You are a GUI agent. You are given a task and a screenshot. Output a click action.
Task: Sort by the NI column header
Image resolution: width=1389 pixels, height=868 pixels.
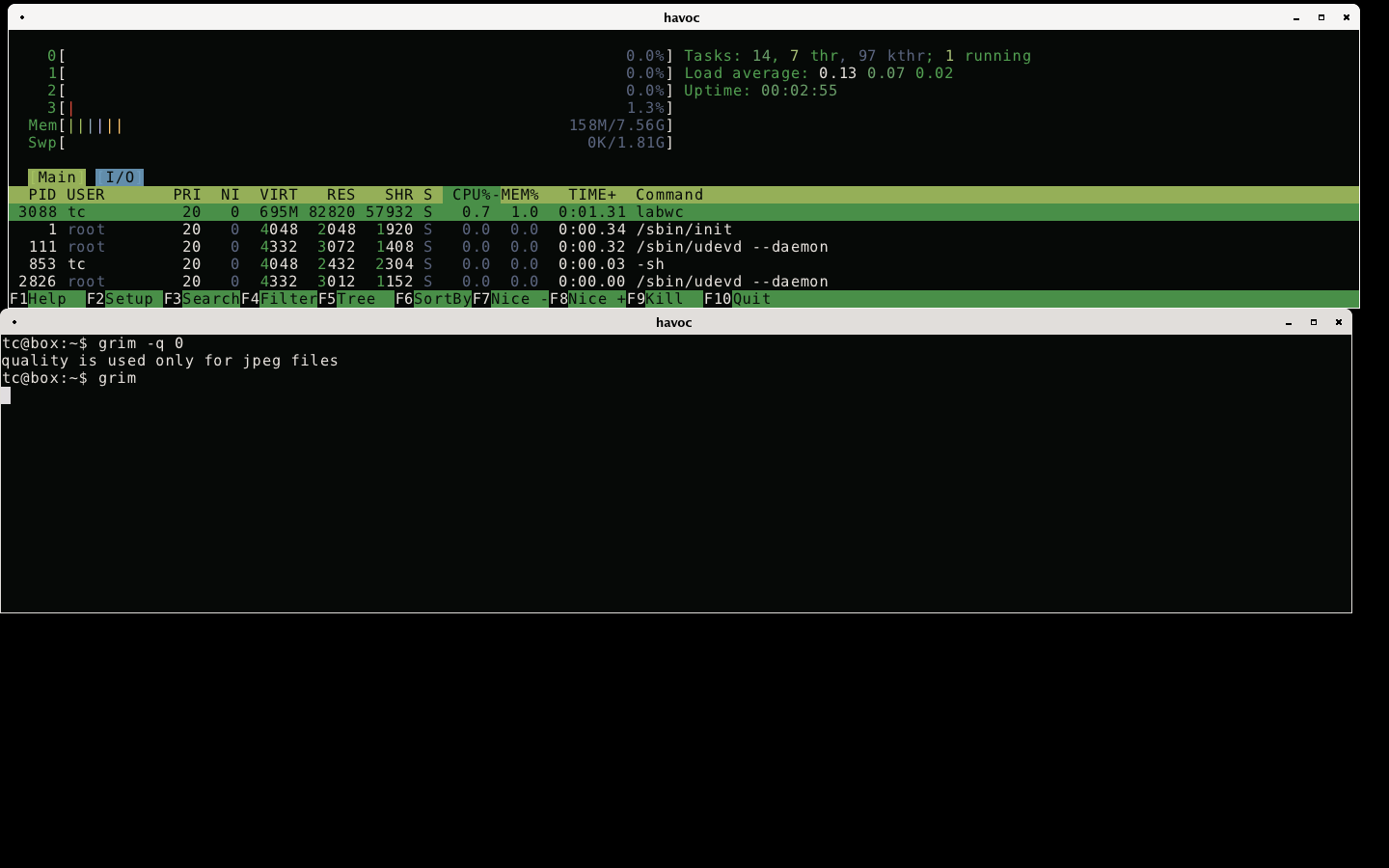point(230,195)
